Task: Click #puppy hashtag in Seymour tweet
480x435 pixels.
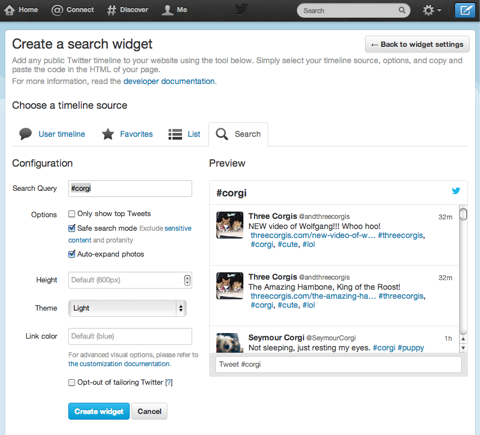Action: 411,348
